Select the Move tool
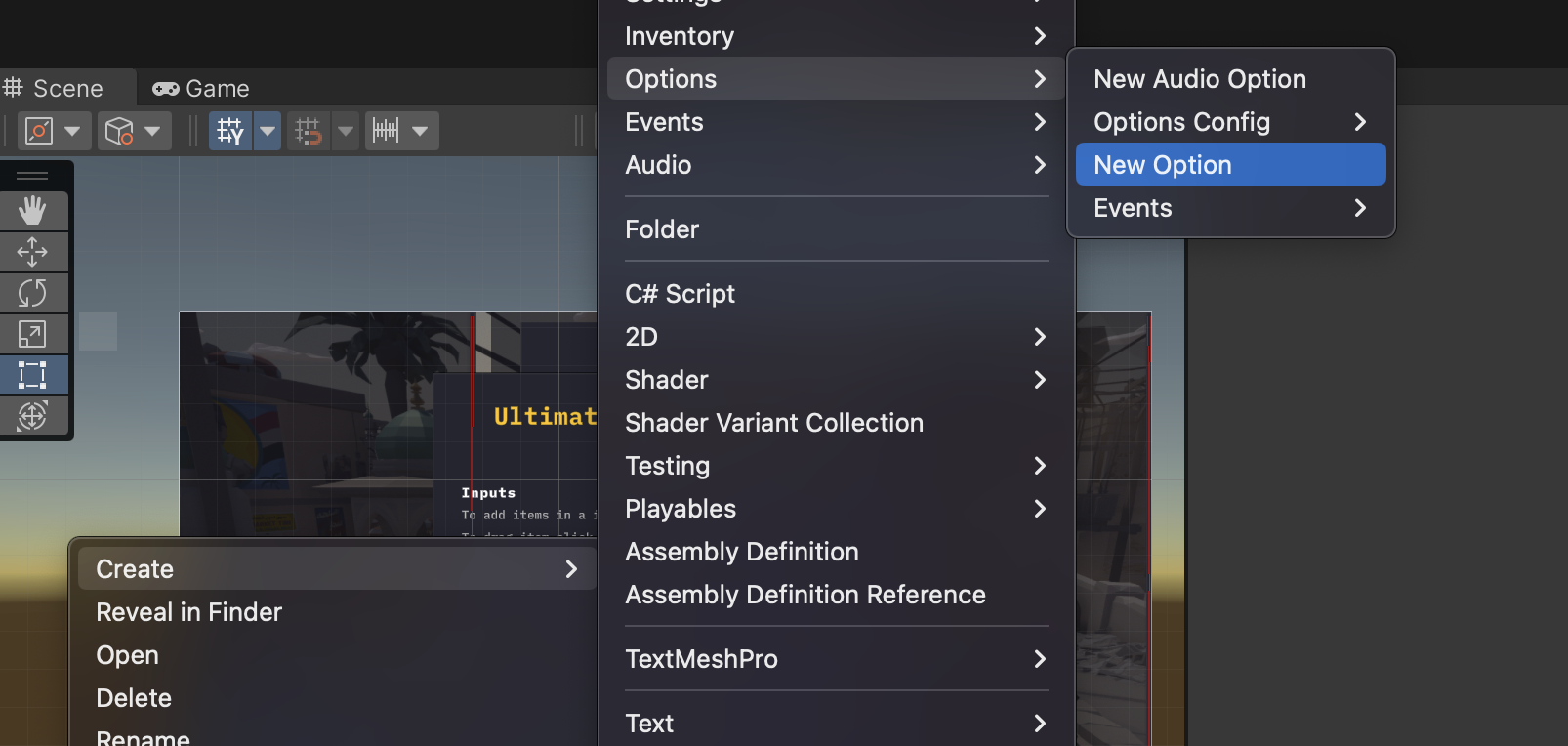Viewport: 1568px width, 746px height. pos(35,252)
